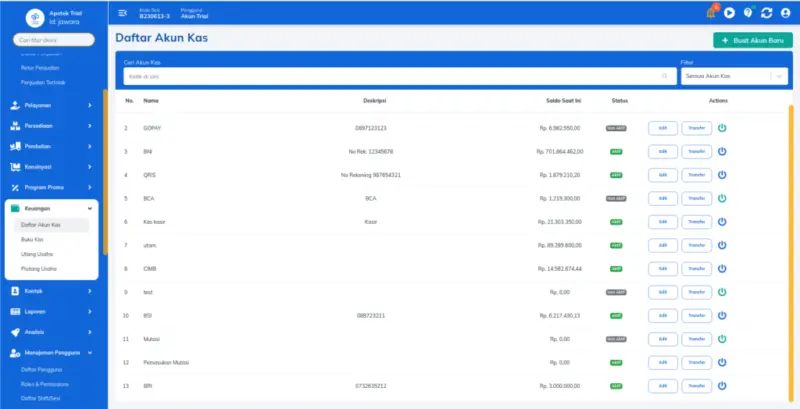Select Utang Usaha from the sidebar

[x=35, y=254]
